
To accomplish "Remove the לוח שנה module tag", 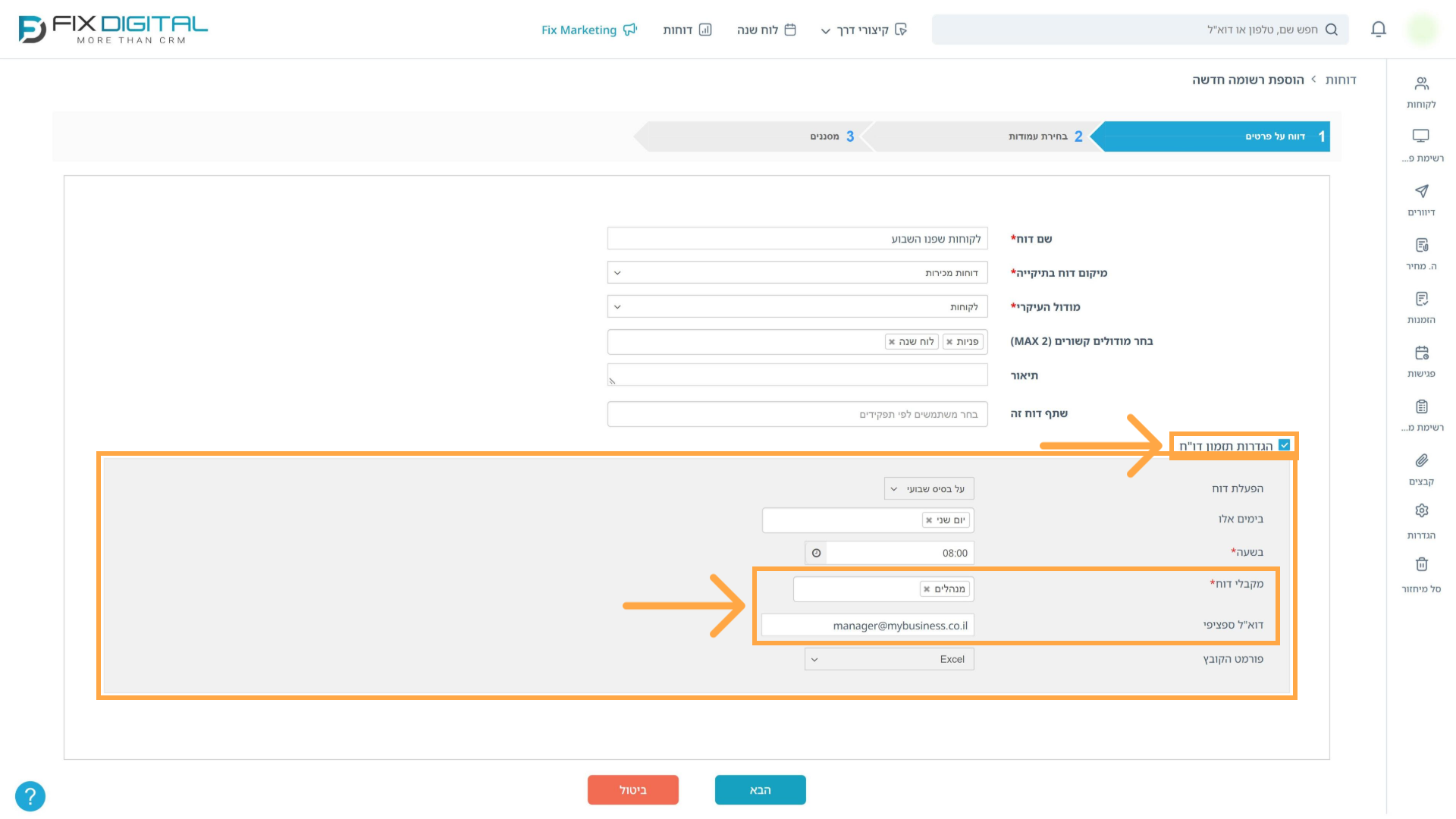I will [x=892, y=342].
